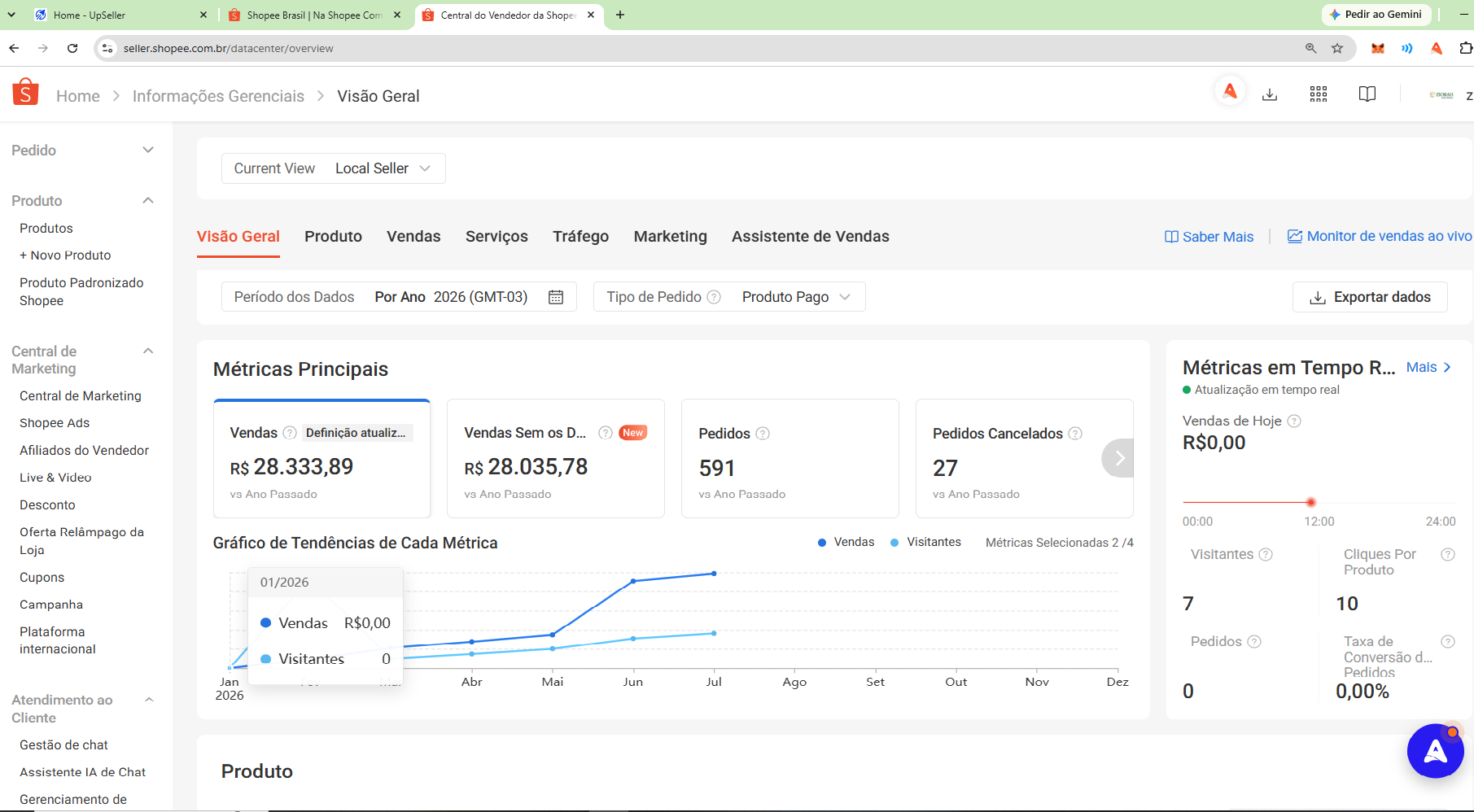Toggle the Vendas legend in trend chart
1474x812 pixels.
[846, 542]
